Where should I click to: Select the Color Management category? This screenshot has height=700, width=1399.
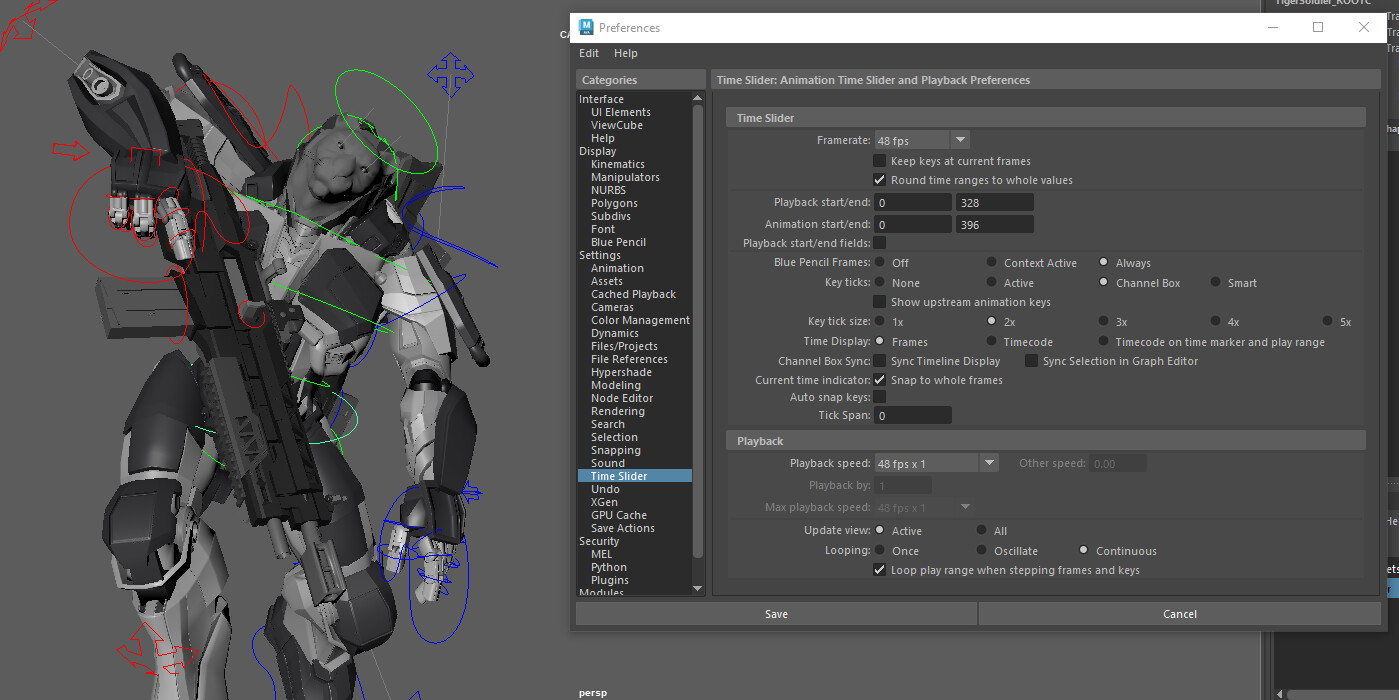(x=640, y=320)
